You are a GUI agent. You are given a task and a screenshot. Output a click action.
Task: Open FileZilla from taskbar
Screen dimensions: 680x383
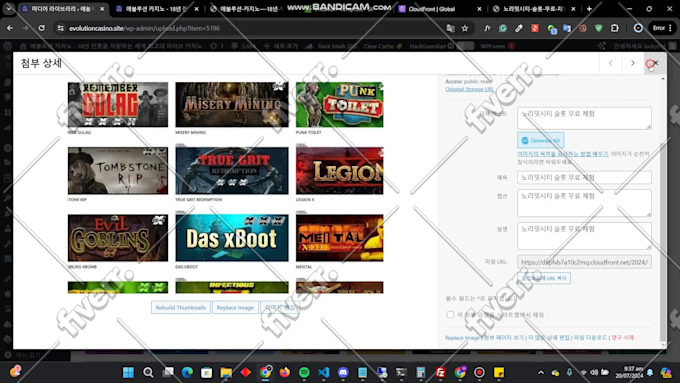441,372
